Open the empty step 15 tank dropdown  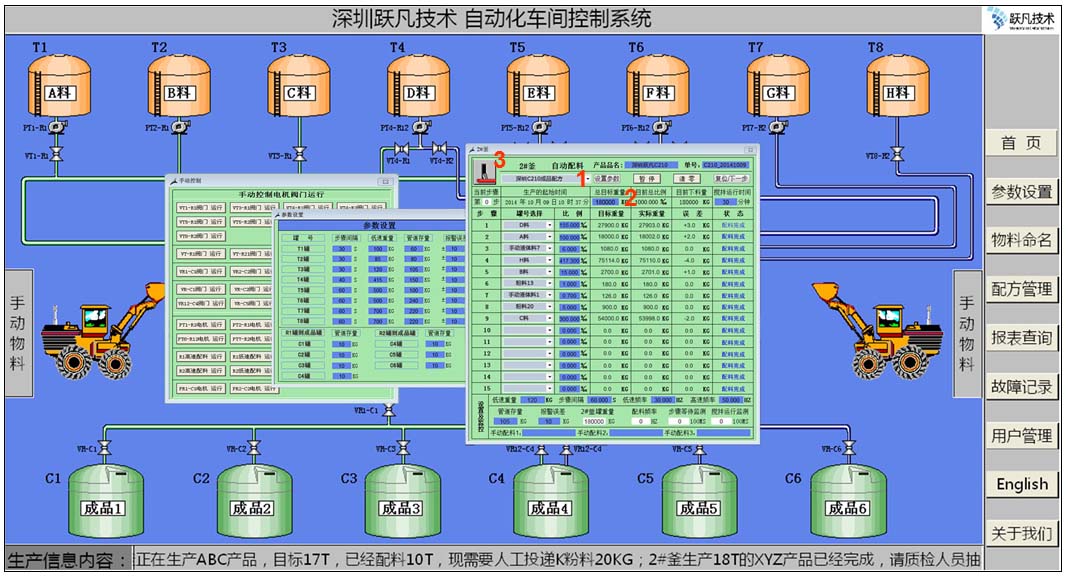[x=528, y=389]
